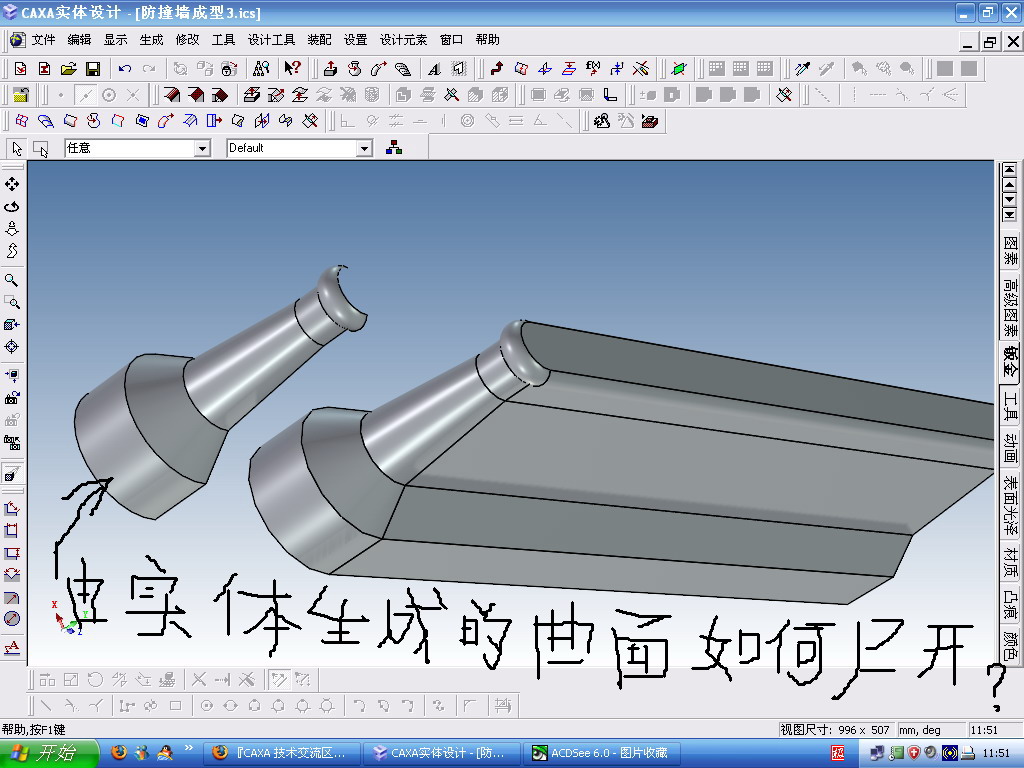Open the 设计工具 menu
Screen dimensions: 1024x768
coord(271,40)
